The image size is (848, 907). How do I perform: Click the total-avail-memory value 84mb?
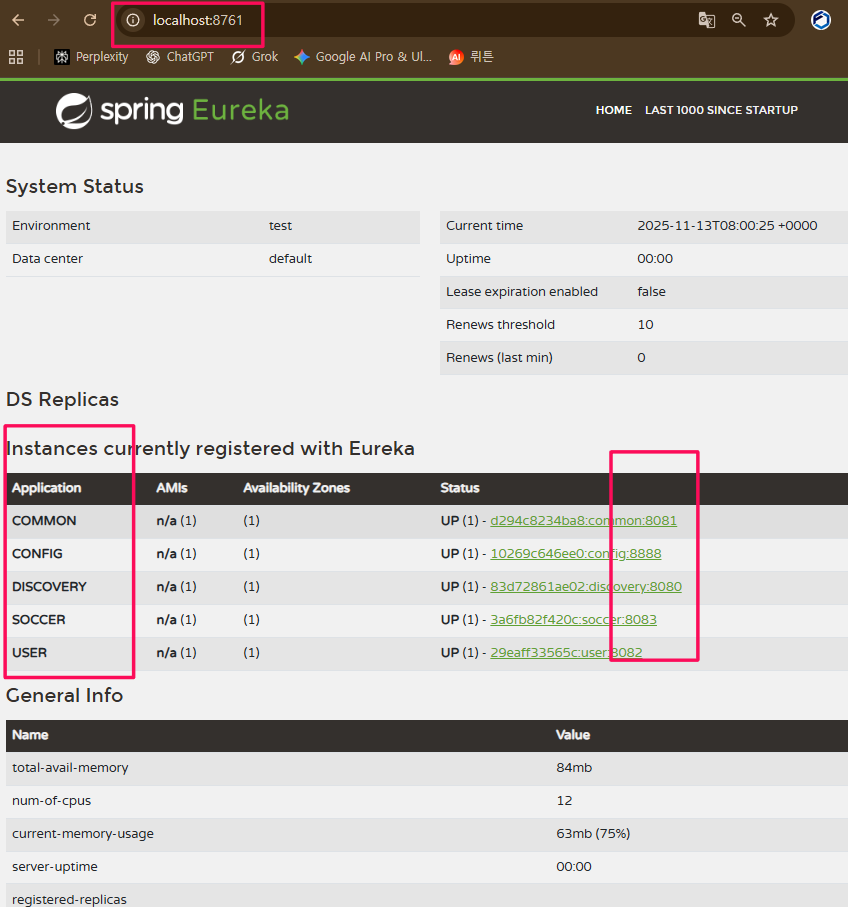coord(574,768)
